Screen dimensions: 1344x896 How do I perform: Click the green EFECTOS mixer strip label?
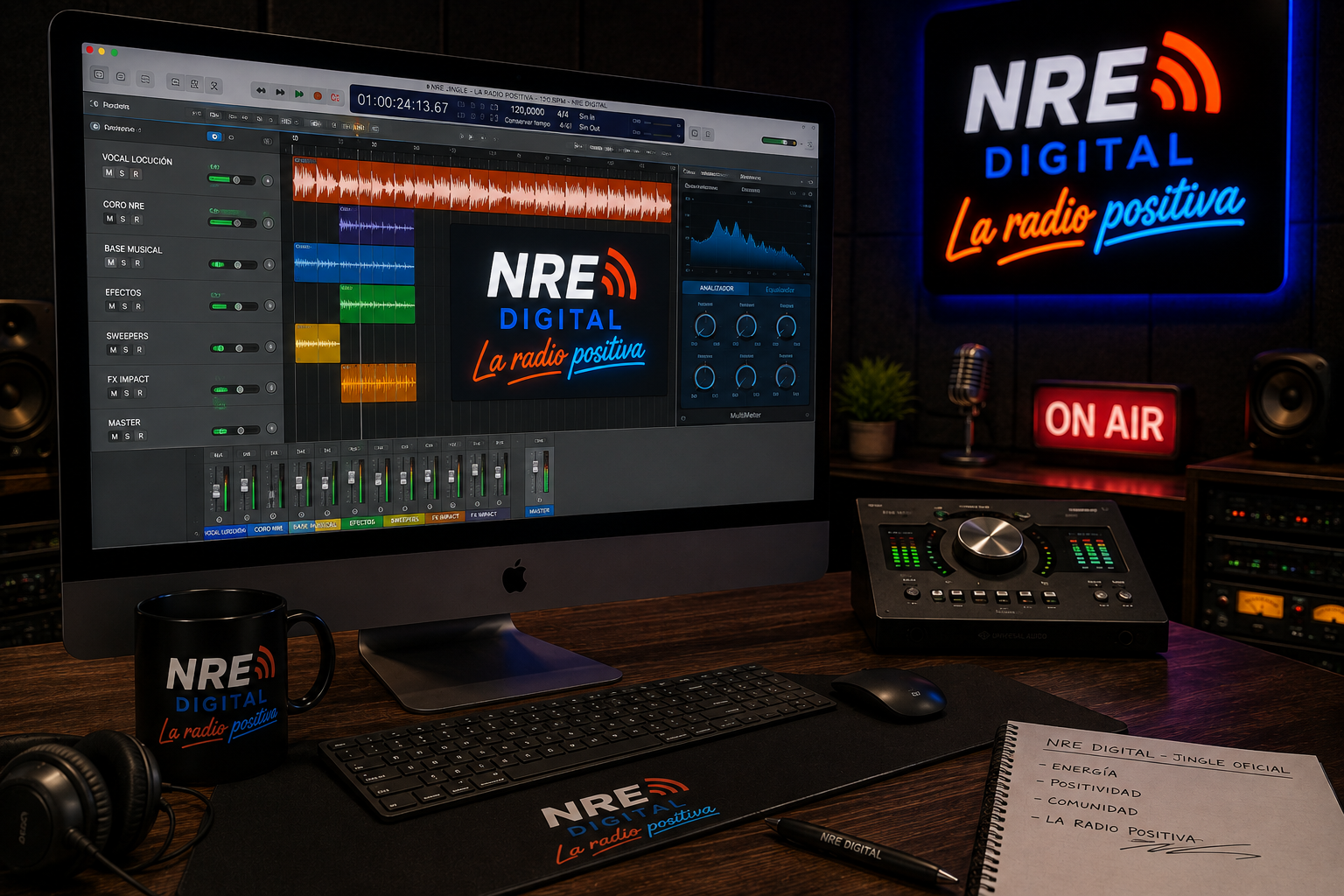(362, 522)
